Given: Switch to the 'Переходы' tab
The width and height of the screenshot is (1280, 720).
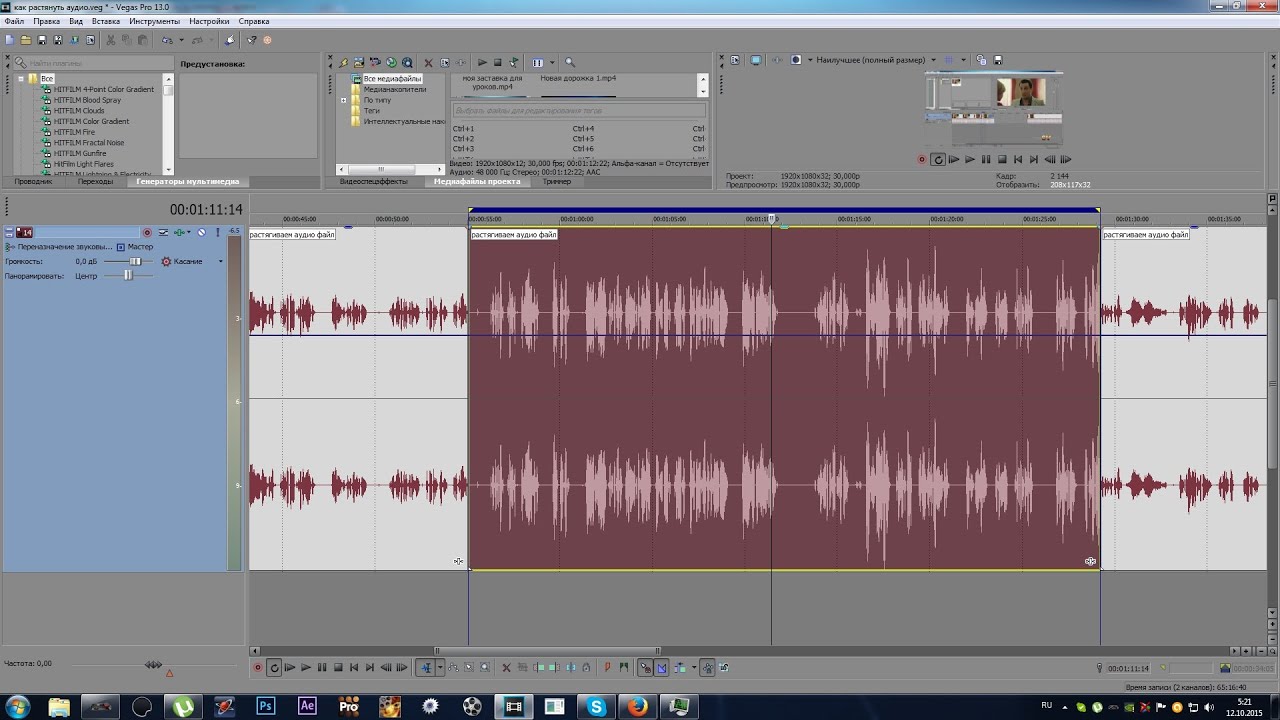Looking at the screenshot, I should (96, 182).
